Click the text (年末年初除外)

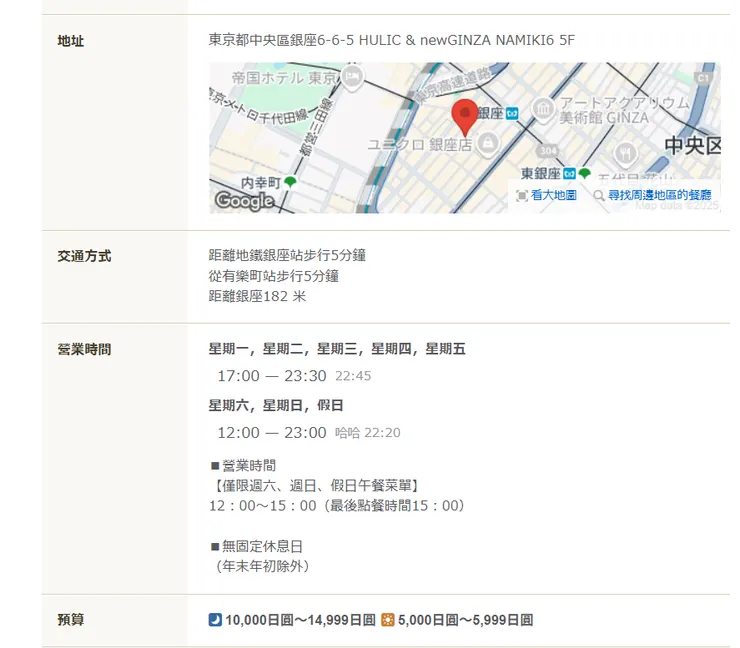(x=262, y=566)
